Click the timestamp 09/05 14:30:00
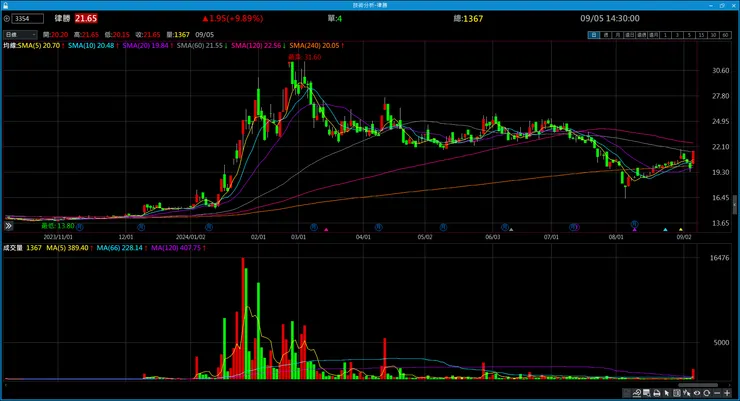Image resolution: width=740 pixels, height=401 pixels. (610, 18)
